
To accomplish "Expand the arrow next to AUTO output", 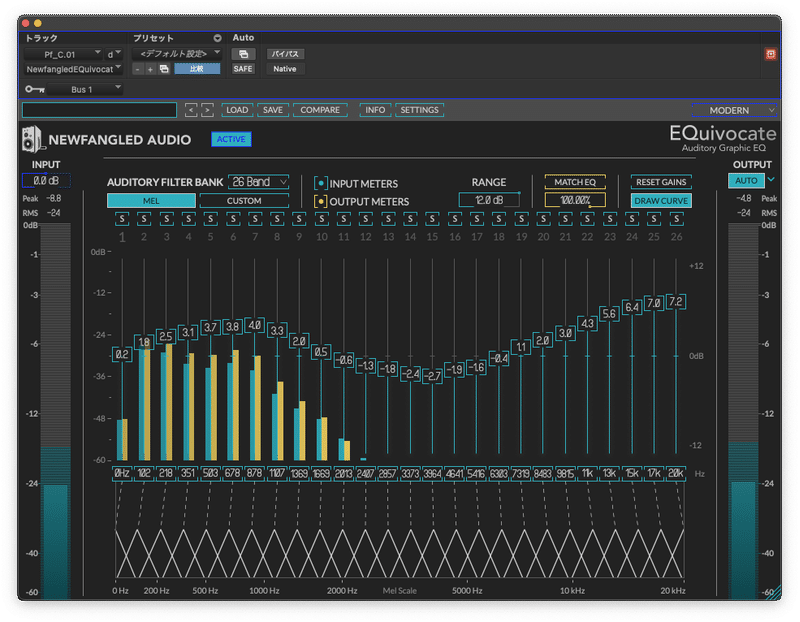I will point(771,180).
